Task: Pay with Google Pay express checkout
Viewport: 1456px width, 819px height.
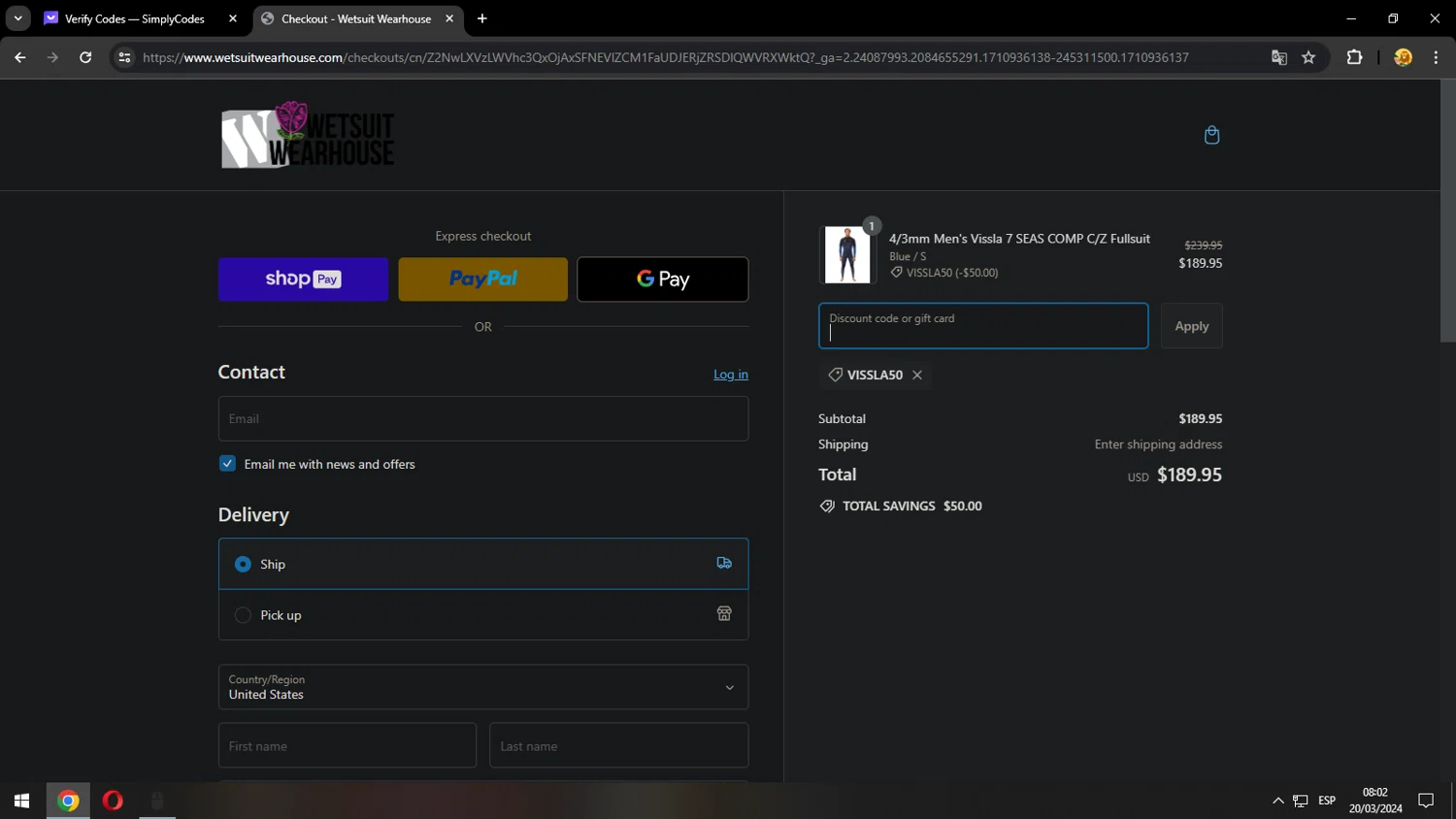Action: (663, 279)
